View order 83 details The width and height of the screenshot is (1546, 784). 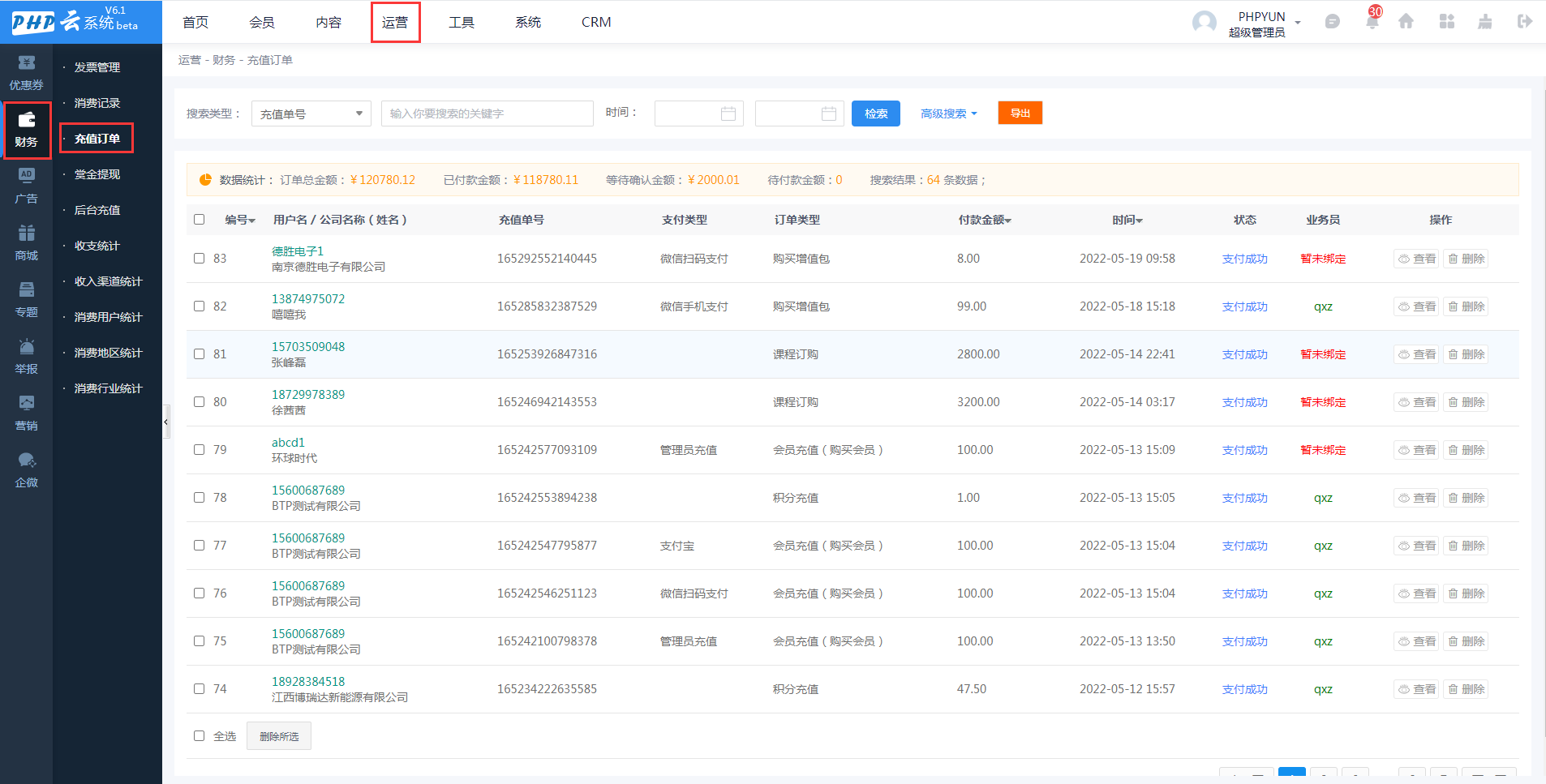coord(1416,259)
